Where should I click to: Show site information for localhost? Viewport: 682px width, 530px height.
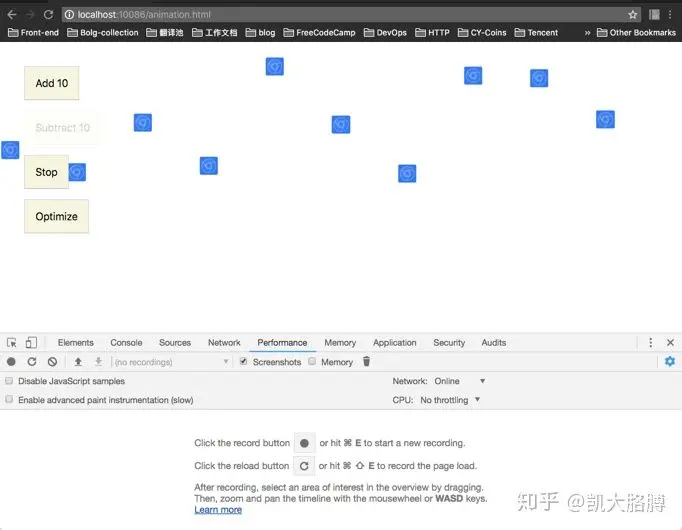tap(69, 15)
